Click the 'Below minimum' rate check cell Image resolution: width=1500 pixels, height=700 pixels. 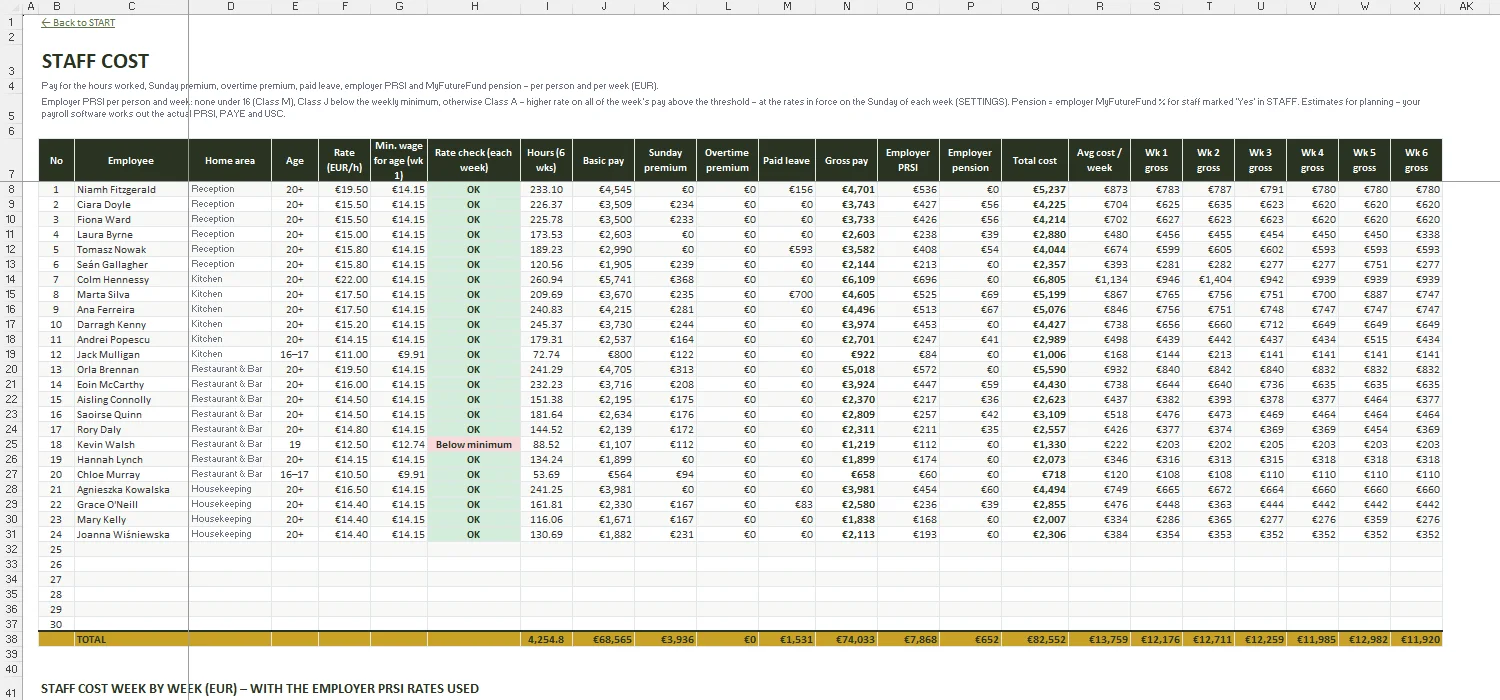[474, 444]
